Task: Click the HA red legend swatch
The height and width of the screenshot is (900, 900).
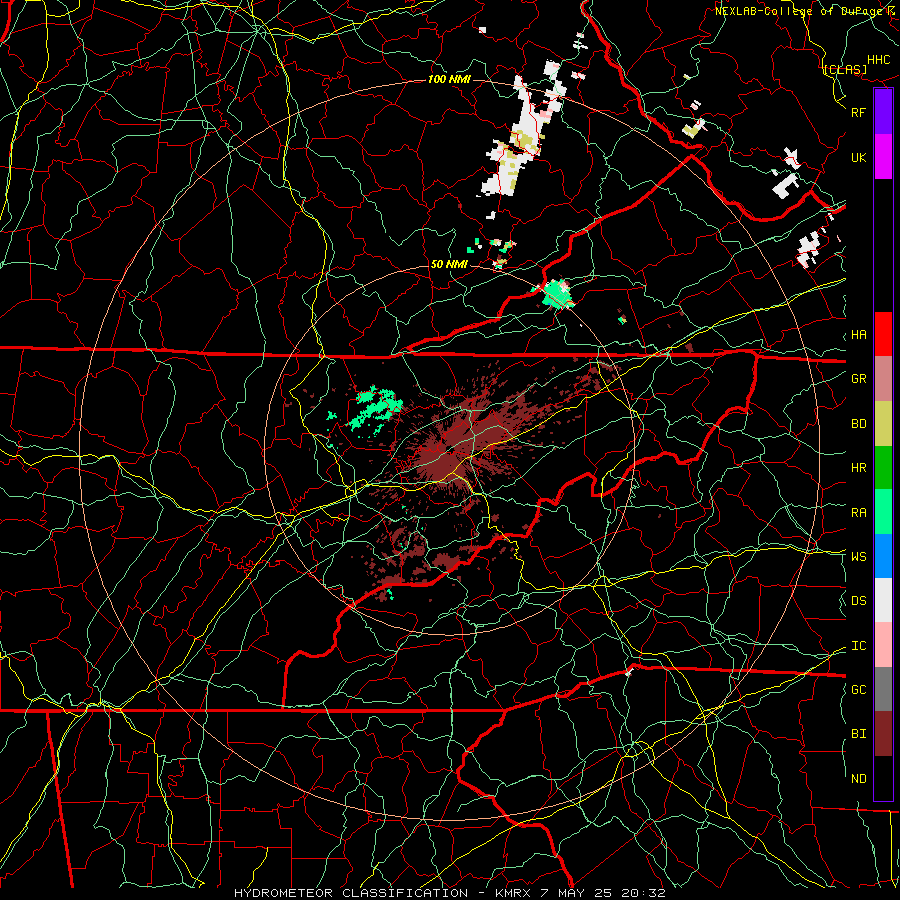Action: click(x=883, y=334)
